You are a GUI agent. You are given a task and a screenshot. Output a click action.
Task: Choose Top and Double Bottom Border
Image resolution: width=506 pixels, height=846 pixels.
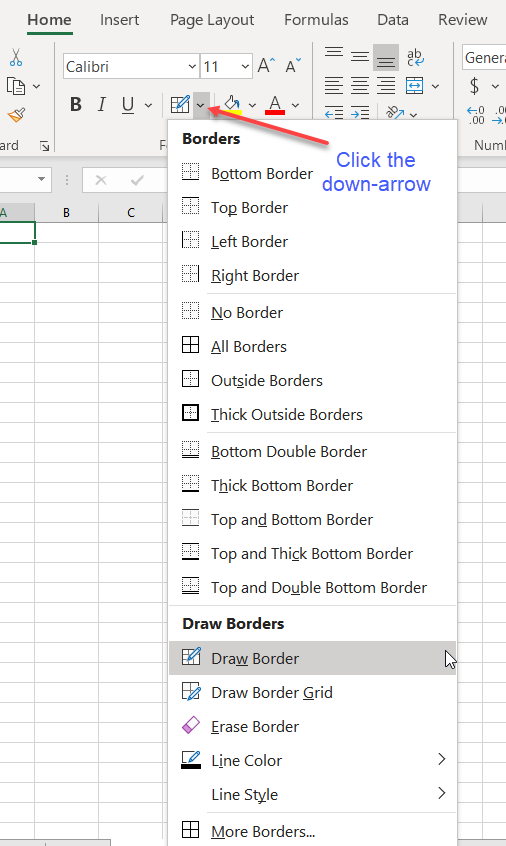click(x=313, y=588)
